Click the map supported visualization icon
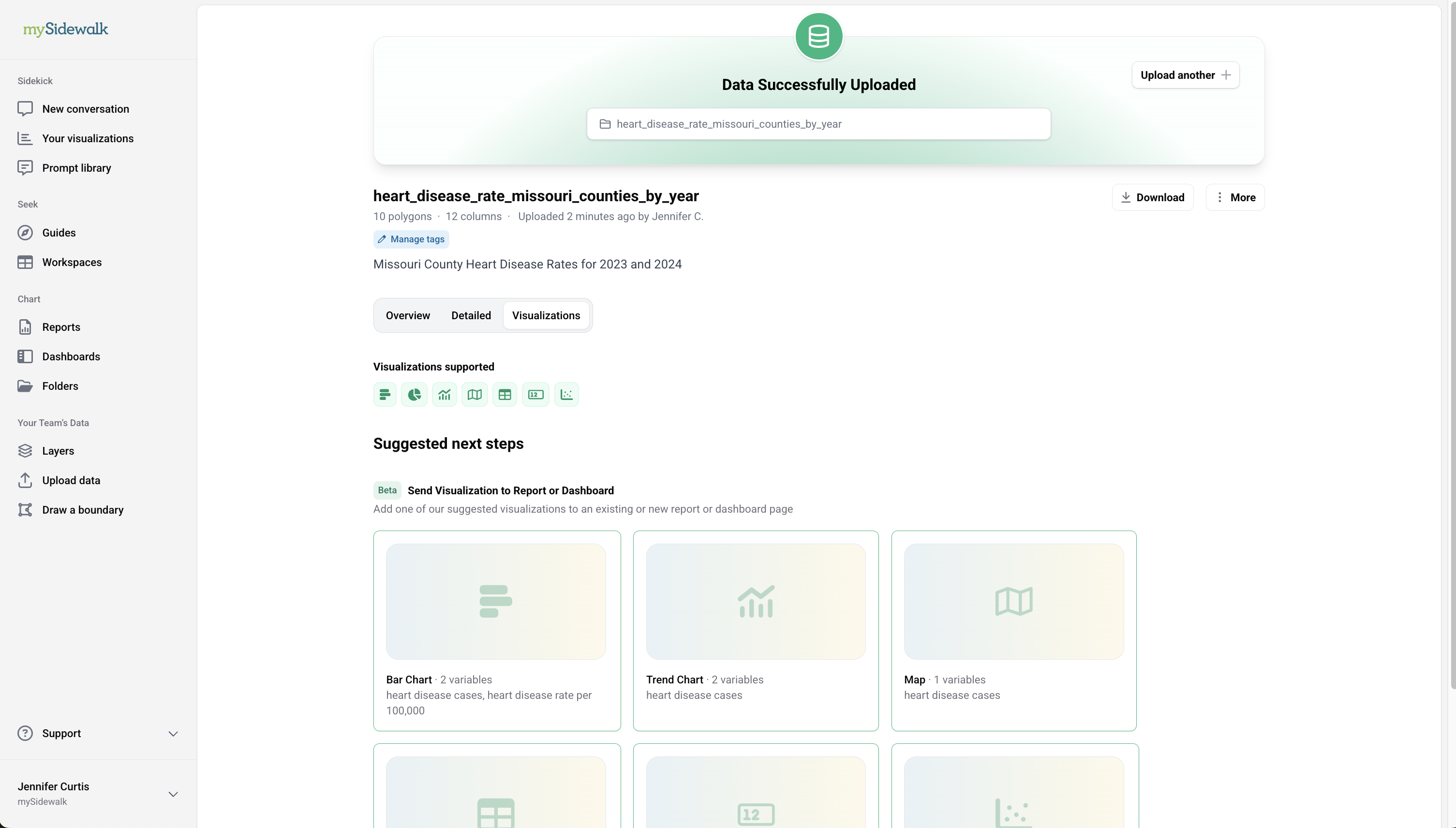 tap(475, 394)
